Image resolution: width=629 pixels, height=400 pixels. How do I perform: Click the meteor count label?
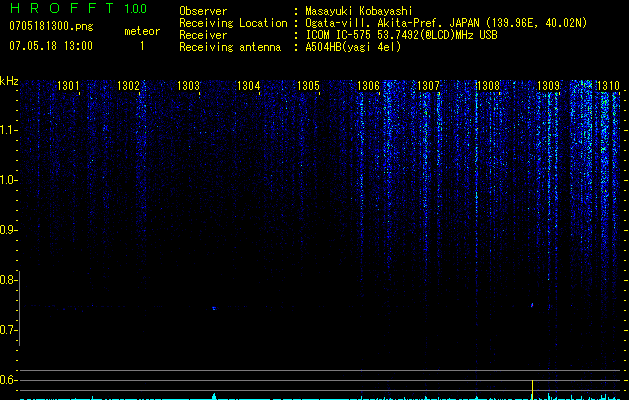[x=142, y=31]
